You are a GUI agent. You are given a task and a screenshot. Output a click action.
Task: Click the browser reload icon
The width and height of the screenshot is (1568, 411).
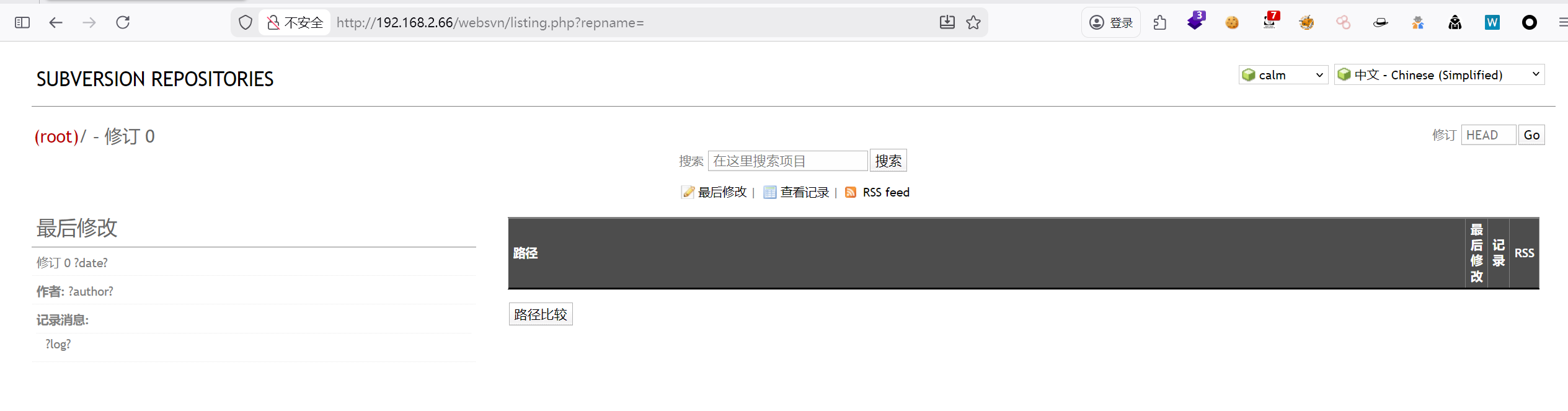pyautogui.click(x=123, y=23)
